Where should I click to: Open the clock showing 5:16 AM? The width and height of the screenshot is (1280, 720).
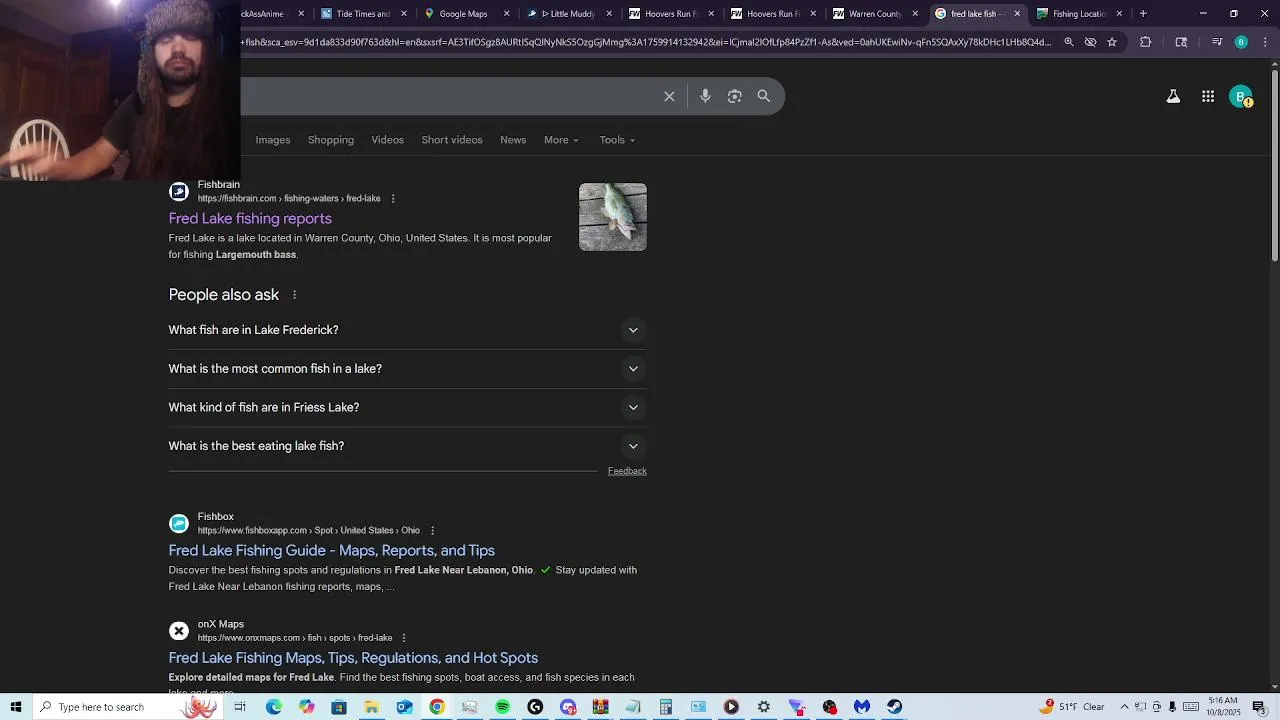1224,707
